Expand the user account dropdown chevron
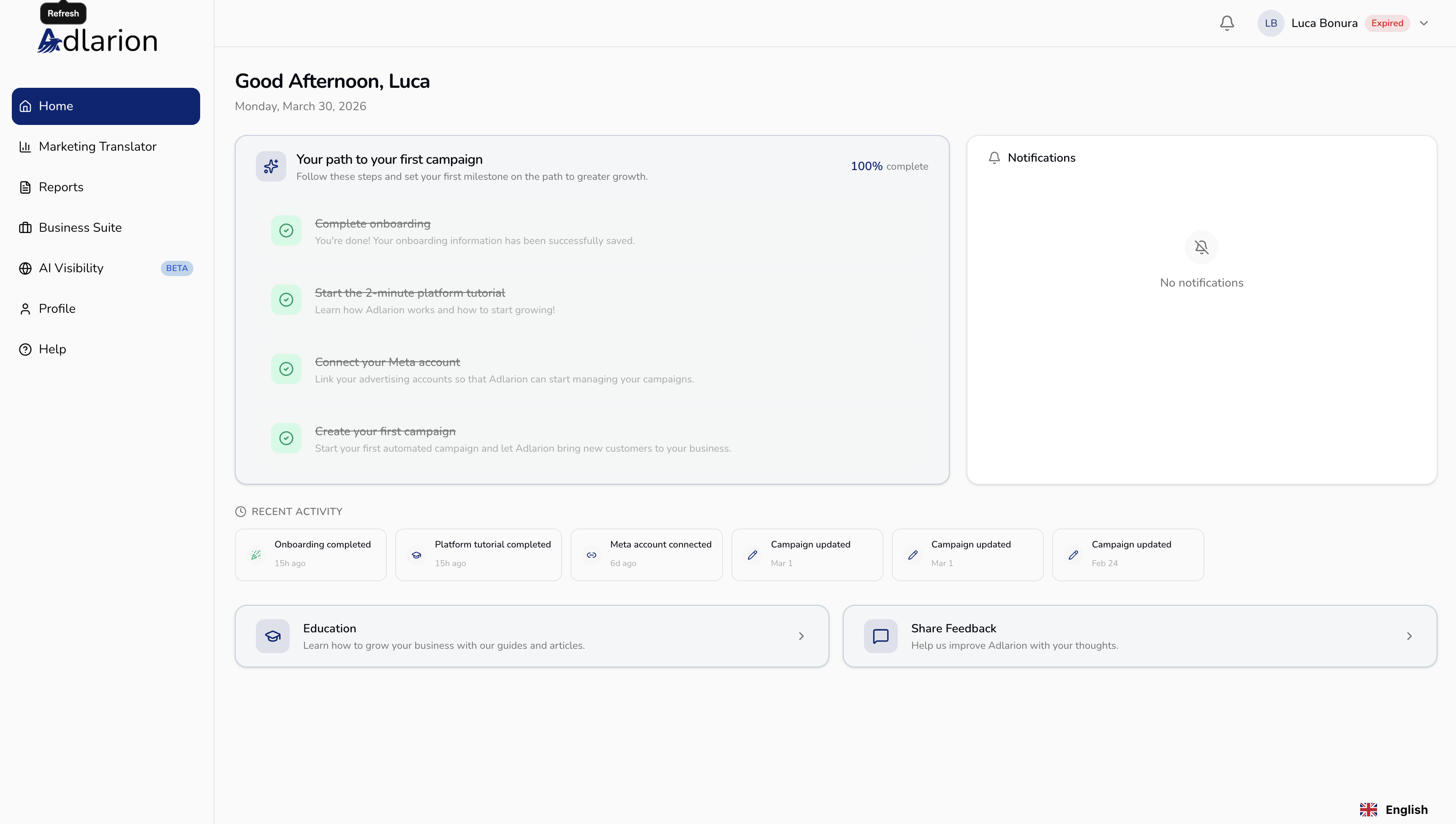 coord(1424,23)
